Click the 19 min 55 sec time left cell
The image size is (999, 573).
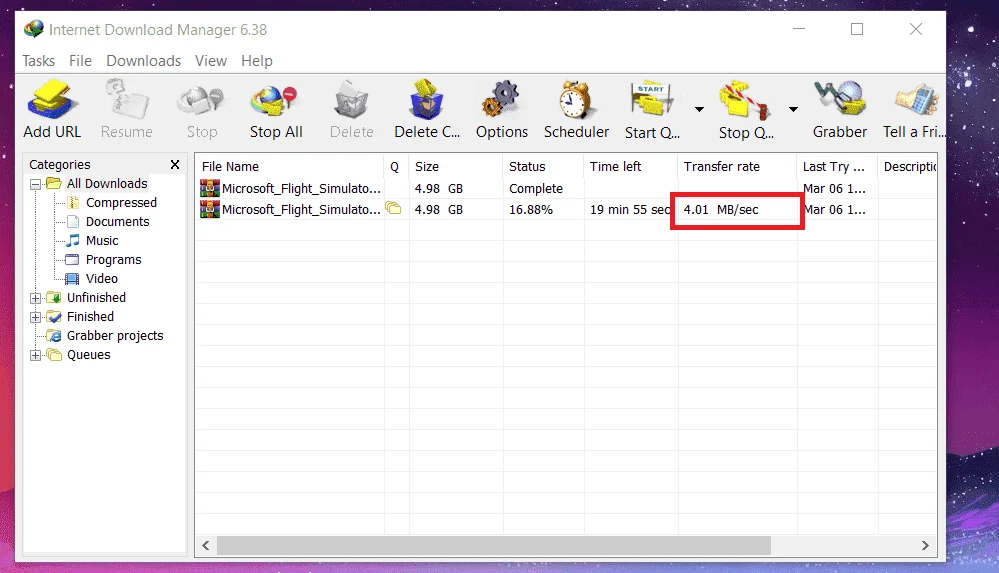[x=631, y=210]
